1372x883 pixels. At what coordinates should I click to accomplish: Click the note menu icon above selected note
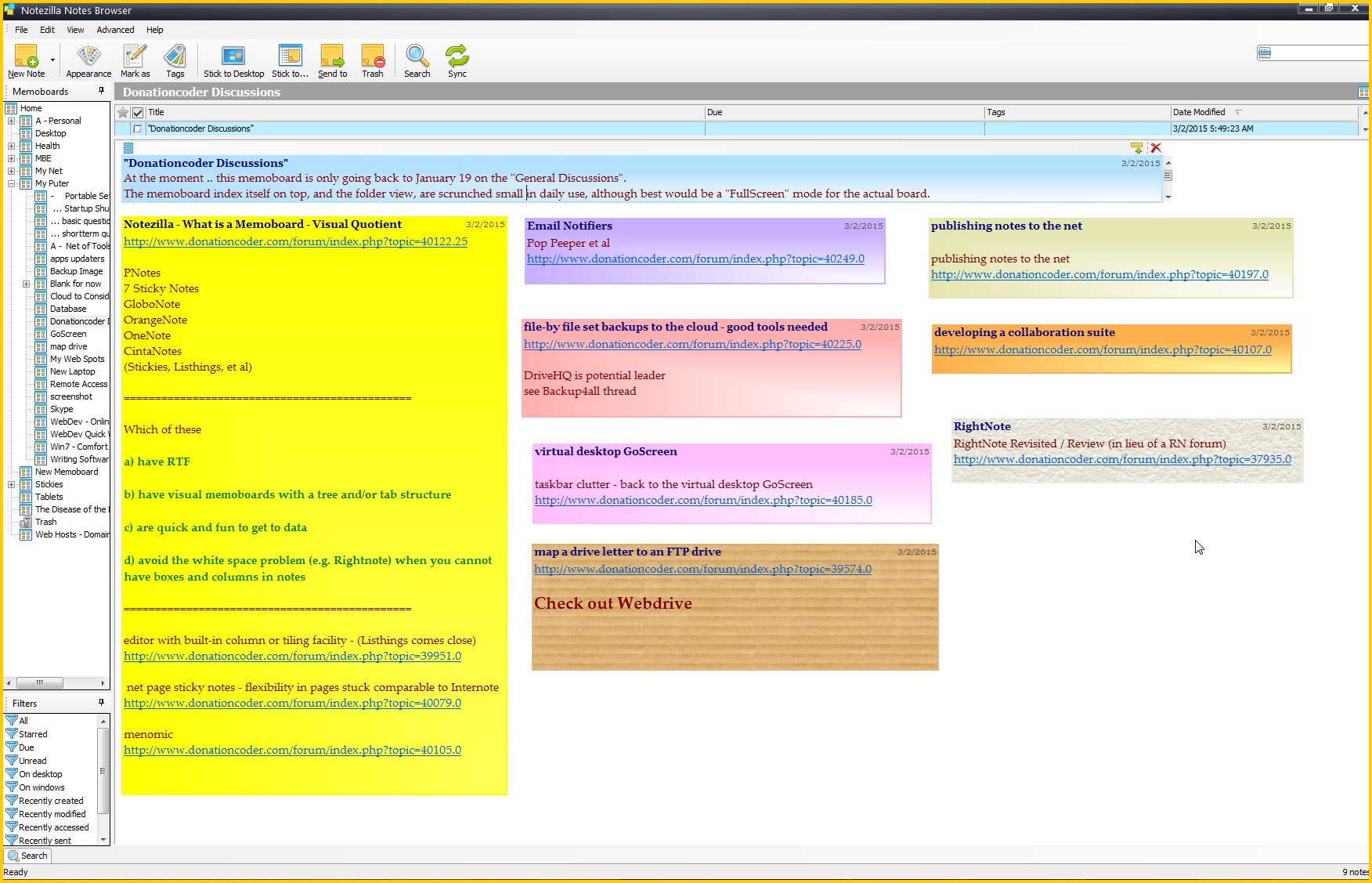tap(128, 148)
